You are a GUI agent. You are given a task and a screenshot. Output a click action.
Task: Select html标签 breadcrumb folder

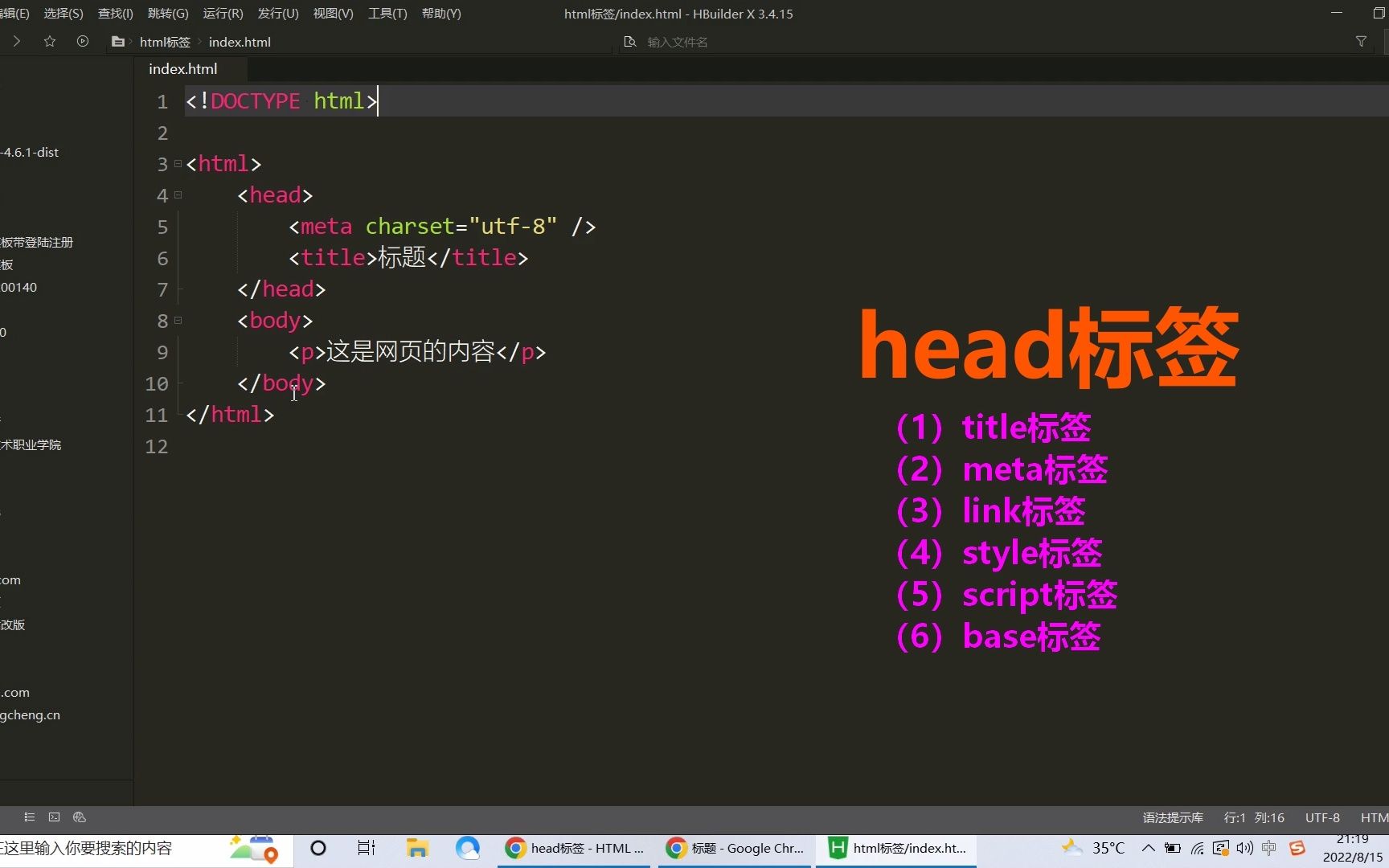click(x=165, y=42)
